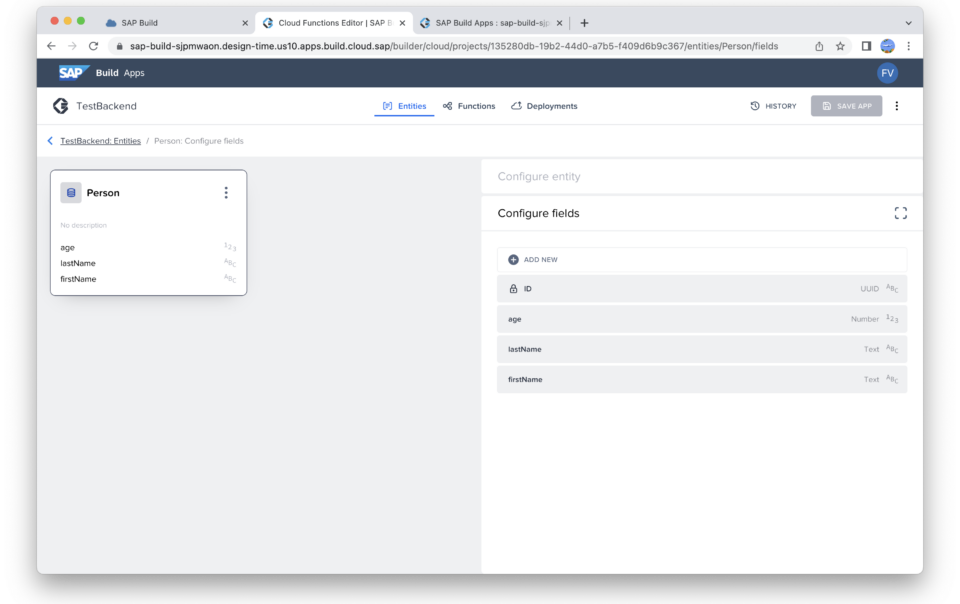Expand Configure fields to fullscreen

click(901, 213)
